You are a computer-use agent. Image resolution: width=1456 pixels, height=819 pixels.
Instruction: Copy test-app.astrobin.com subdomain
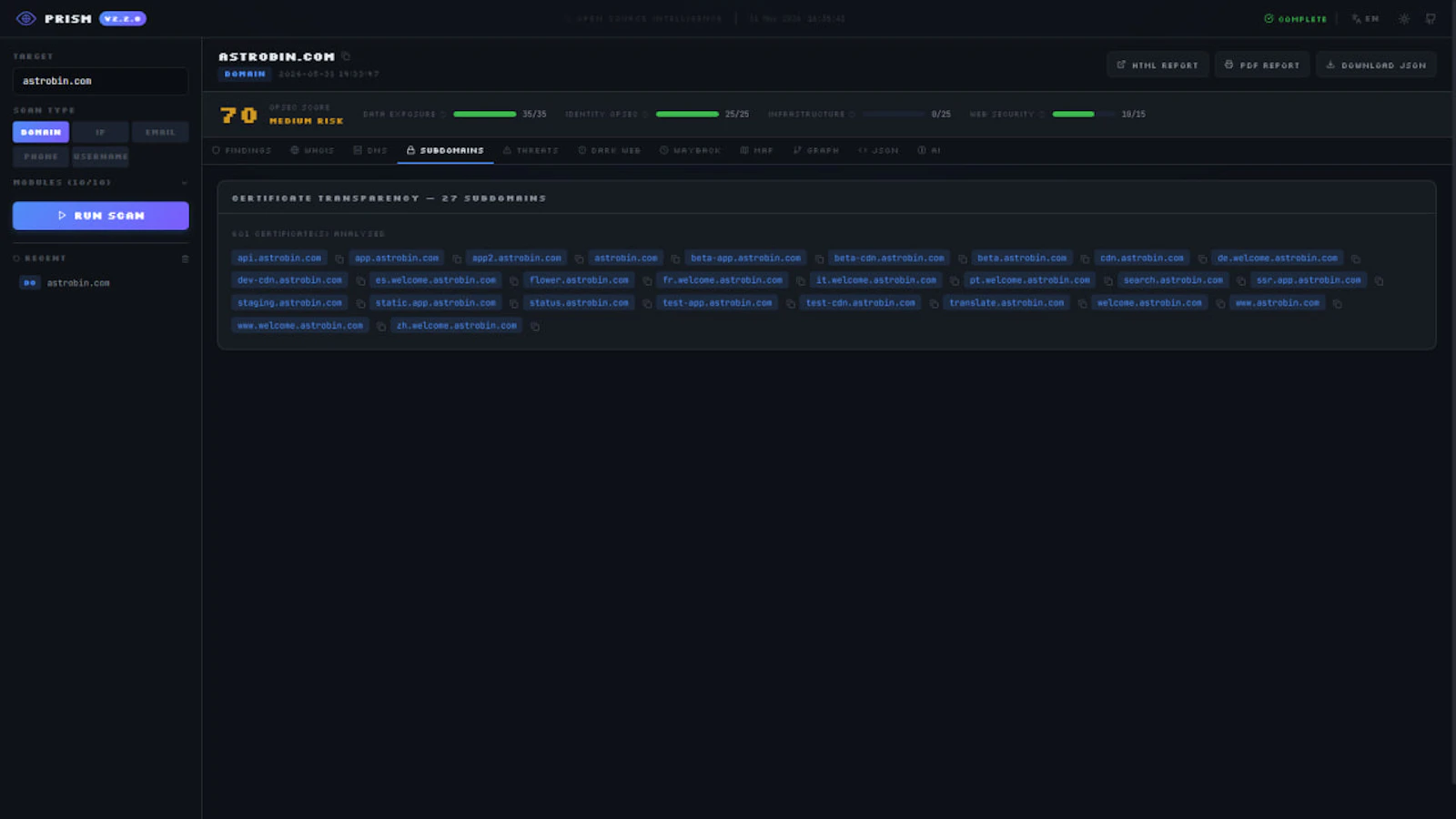point(790,304)
